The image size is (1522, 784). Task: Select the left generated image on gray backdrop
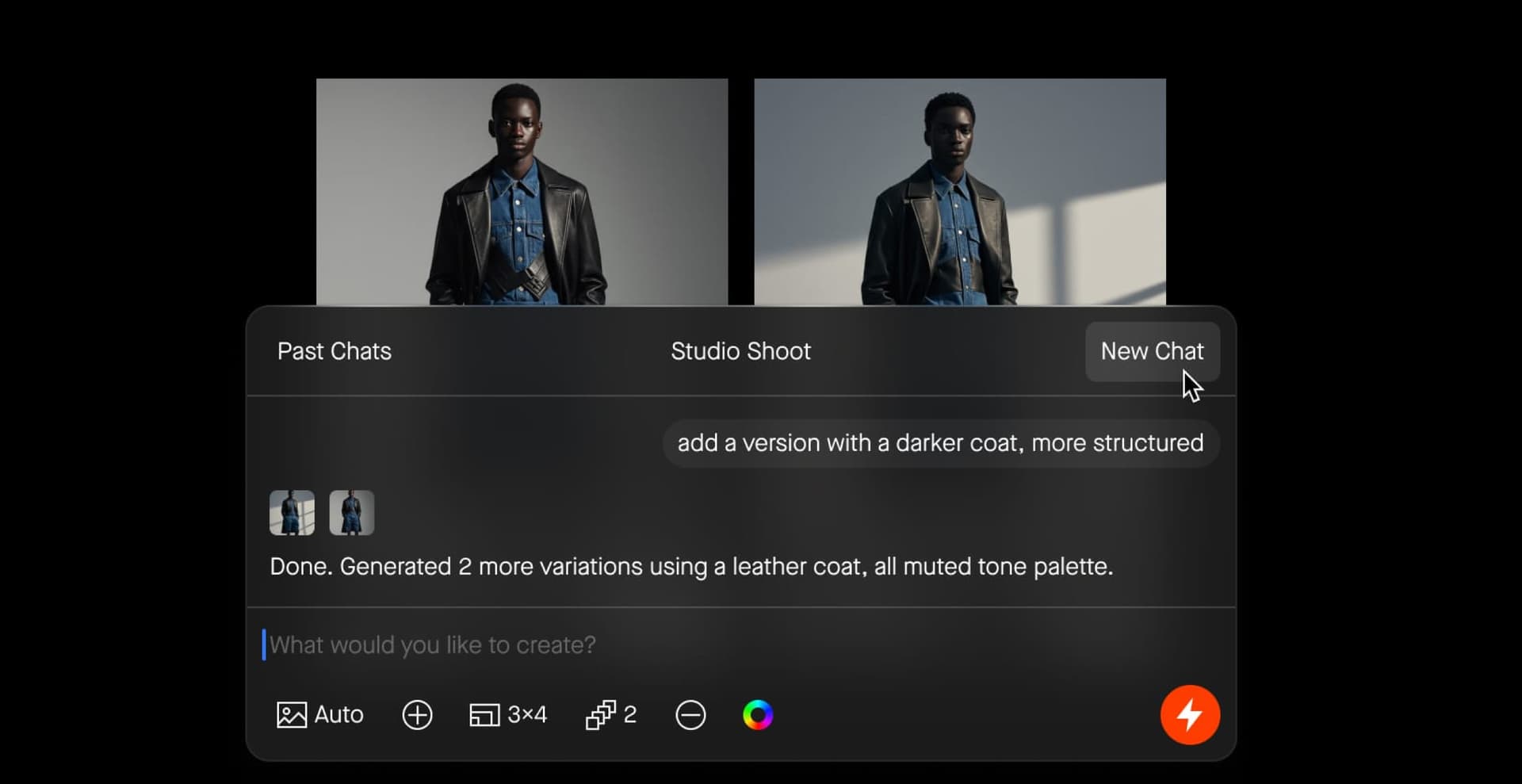pyautogui.click(x=522, y=191)
